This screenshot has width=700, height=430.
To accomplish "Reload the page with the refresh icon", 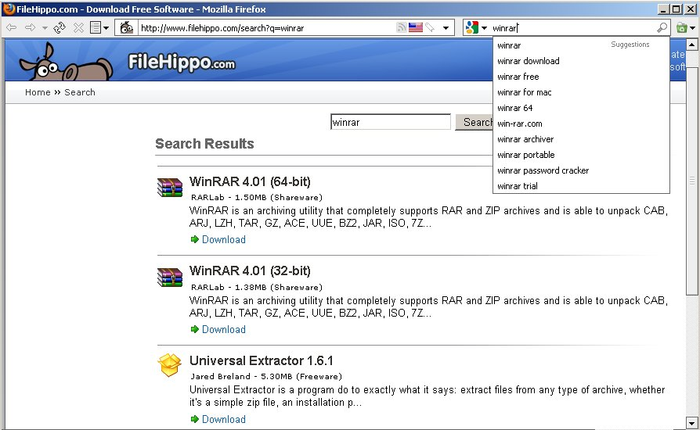I will [59, 28].
